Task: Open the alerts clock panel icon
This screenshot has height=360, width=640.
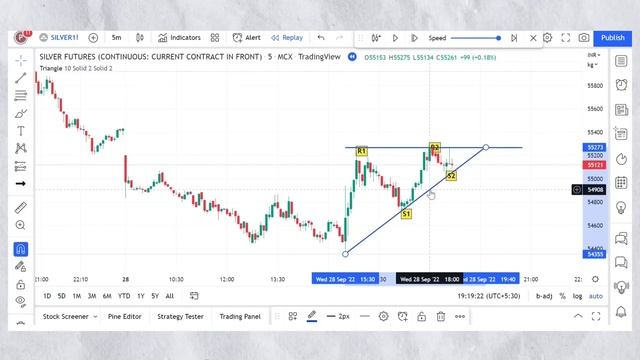Action: [621, 84]
